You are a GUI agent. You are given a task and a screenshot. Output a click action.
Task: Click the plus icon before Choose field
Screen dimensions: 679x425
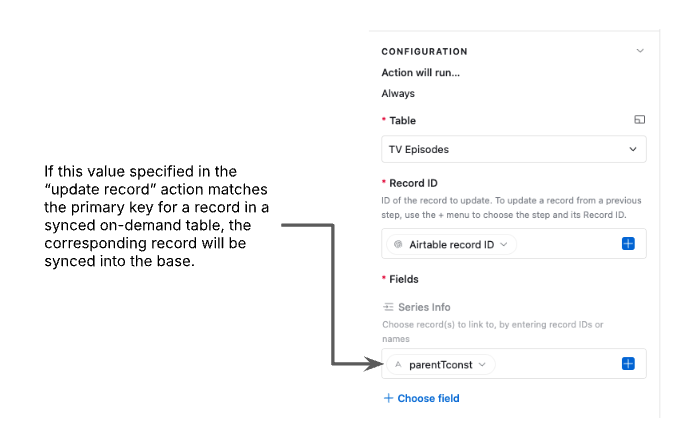388,398
